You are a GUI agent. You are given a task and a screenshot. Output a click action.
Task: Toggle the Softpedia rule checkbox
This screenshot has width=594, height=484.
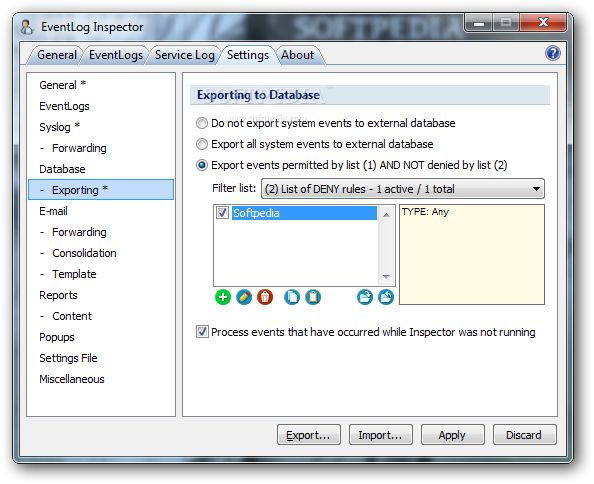click(222, 212)
